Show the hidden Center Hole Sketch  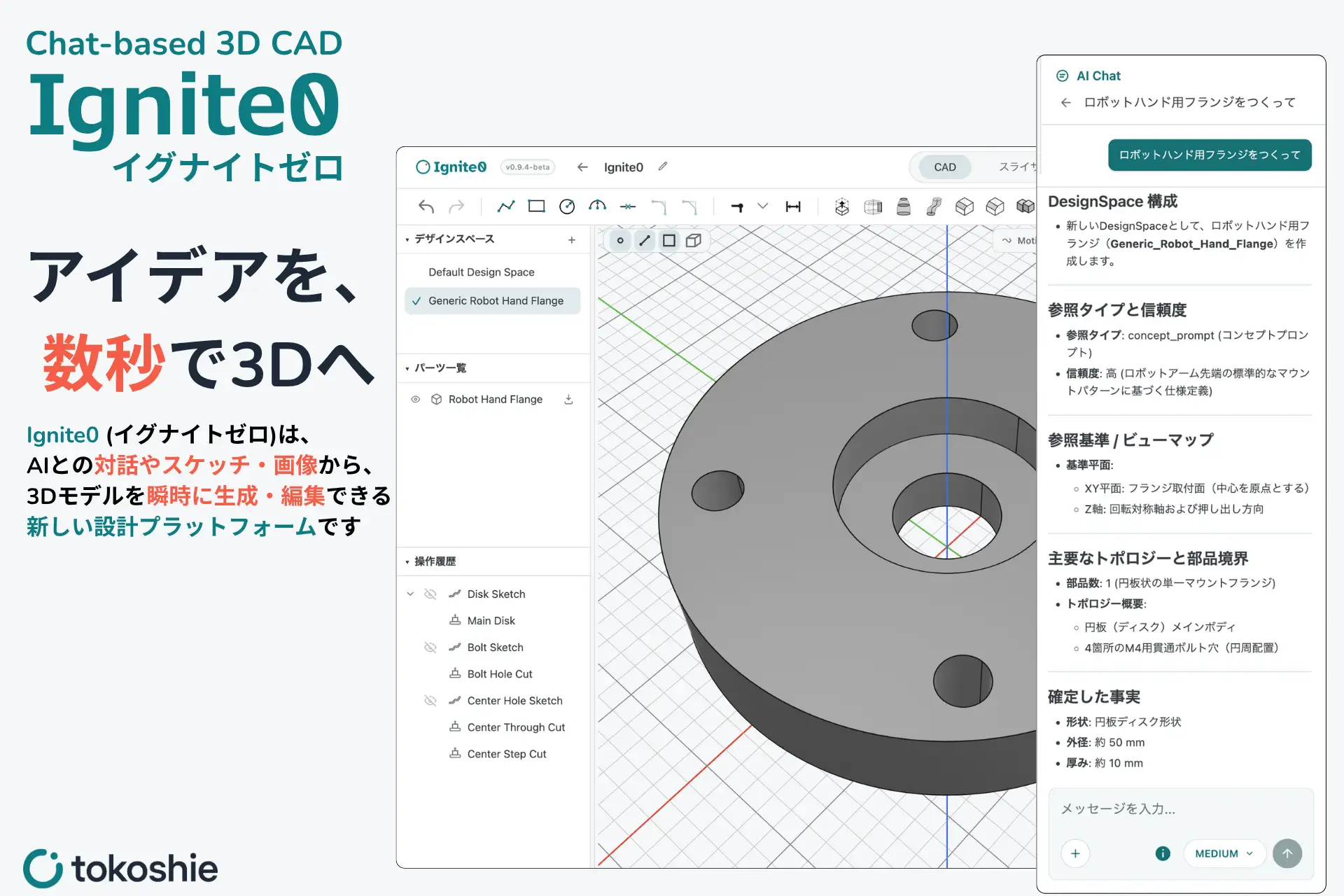(430, 700)
